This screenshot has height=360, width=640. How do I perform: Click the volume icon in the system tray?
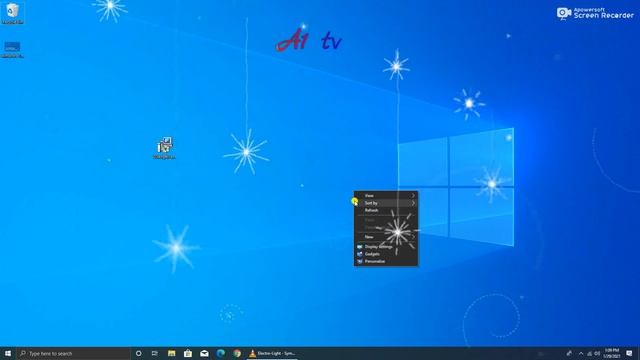[597, 353]
